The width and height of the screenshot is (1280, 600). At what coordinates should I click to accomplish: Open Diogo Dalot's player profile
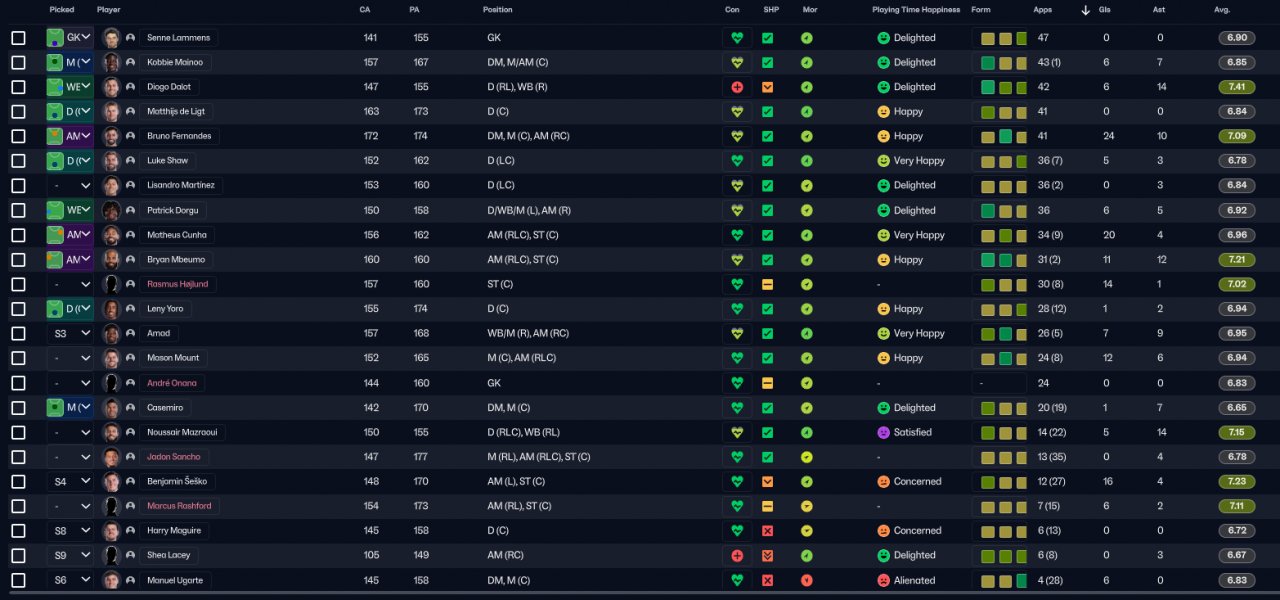(x=169, y=87)
